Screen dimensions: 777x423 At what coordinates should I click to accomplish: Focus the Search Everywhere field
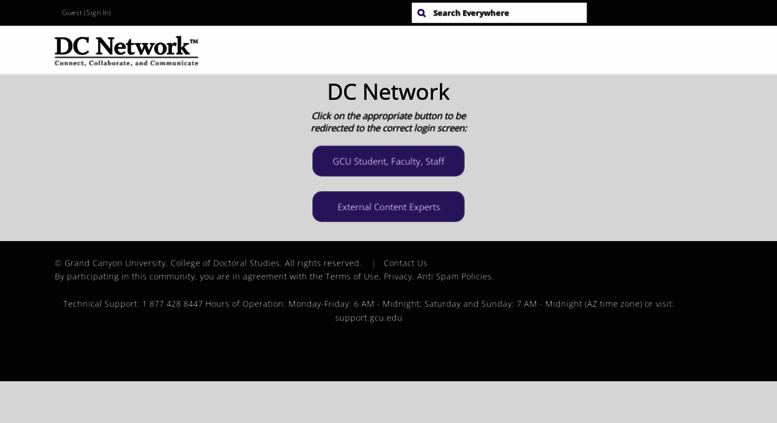pyautogui.click(x=505, y=13)
